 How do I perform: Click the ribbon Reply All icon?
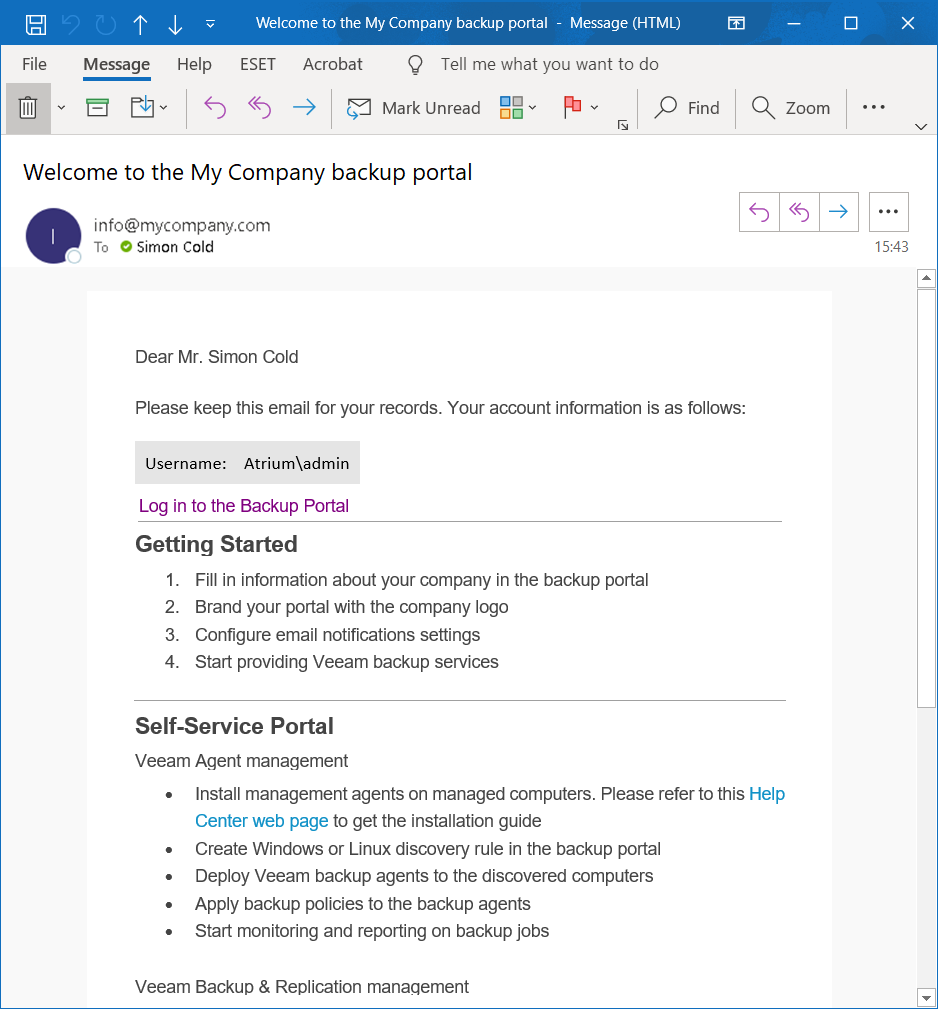[259, 107]
